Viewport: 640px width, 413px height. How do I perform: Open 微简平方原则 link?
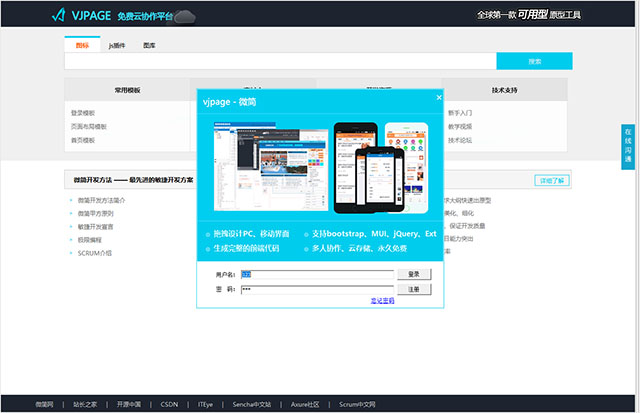coord(96,213)
